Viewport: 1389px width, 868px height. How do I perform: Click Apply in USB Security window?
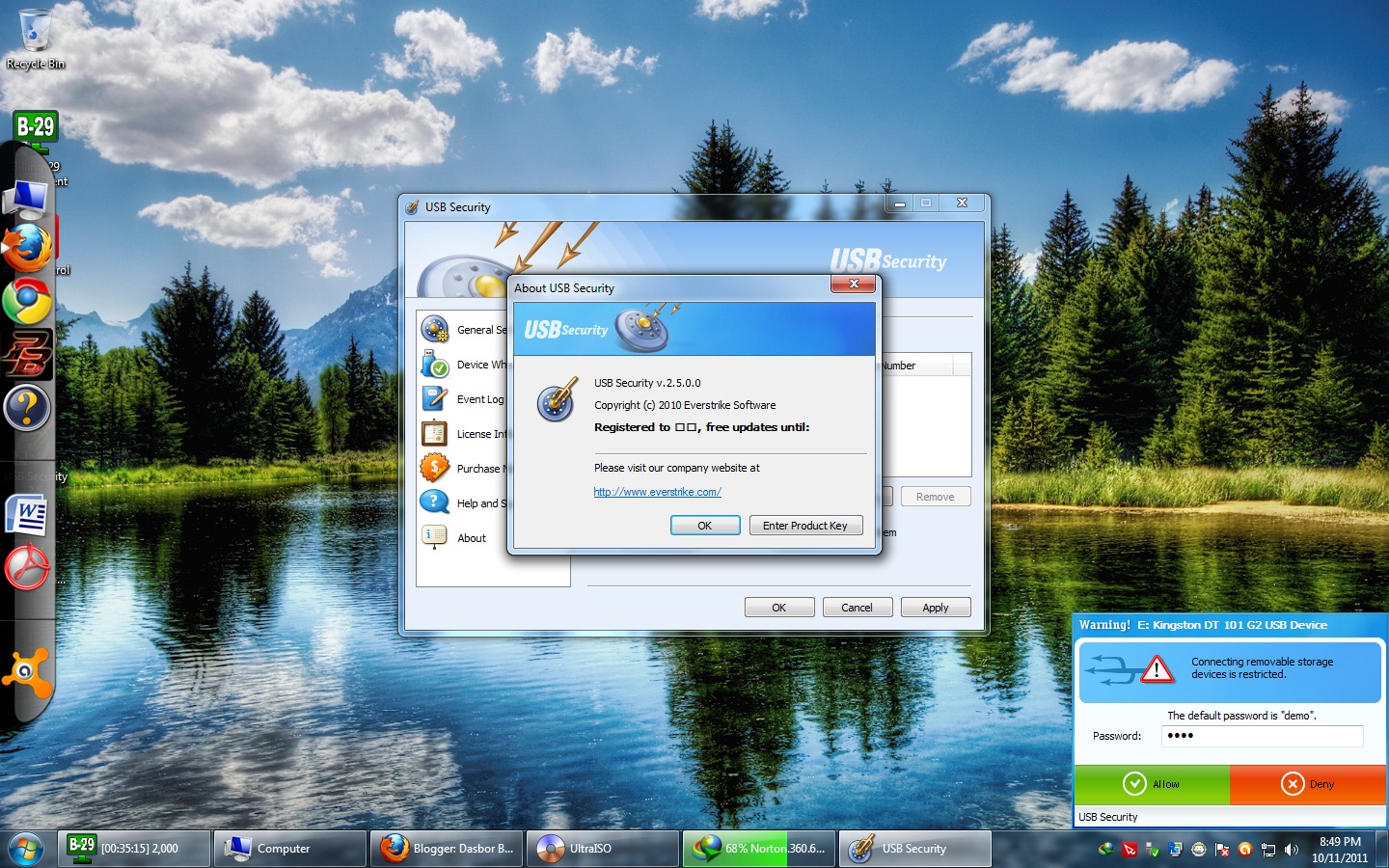coord(936,608)
